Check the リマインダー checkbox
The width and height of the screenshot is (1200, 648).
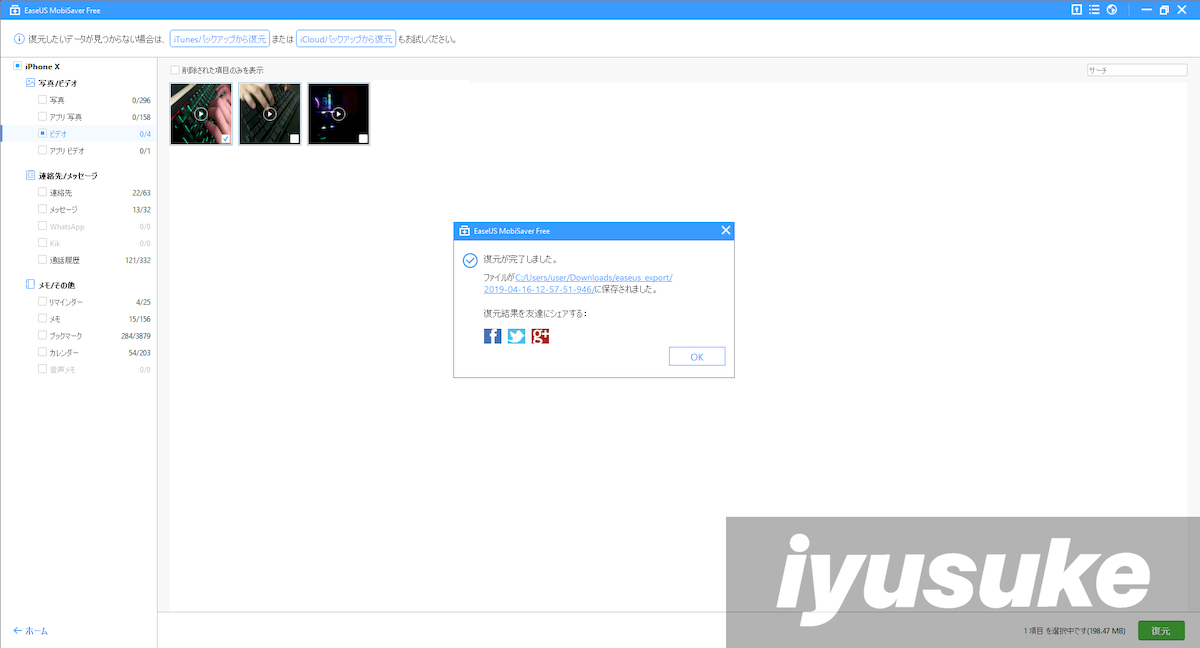click(x=42, y=301)
